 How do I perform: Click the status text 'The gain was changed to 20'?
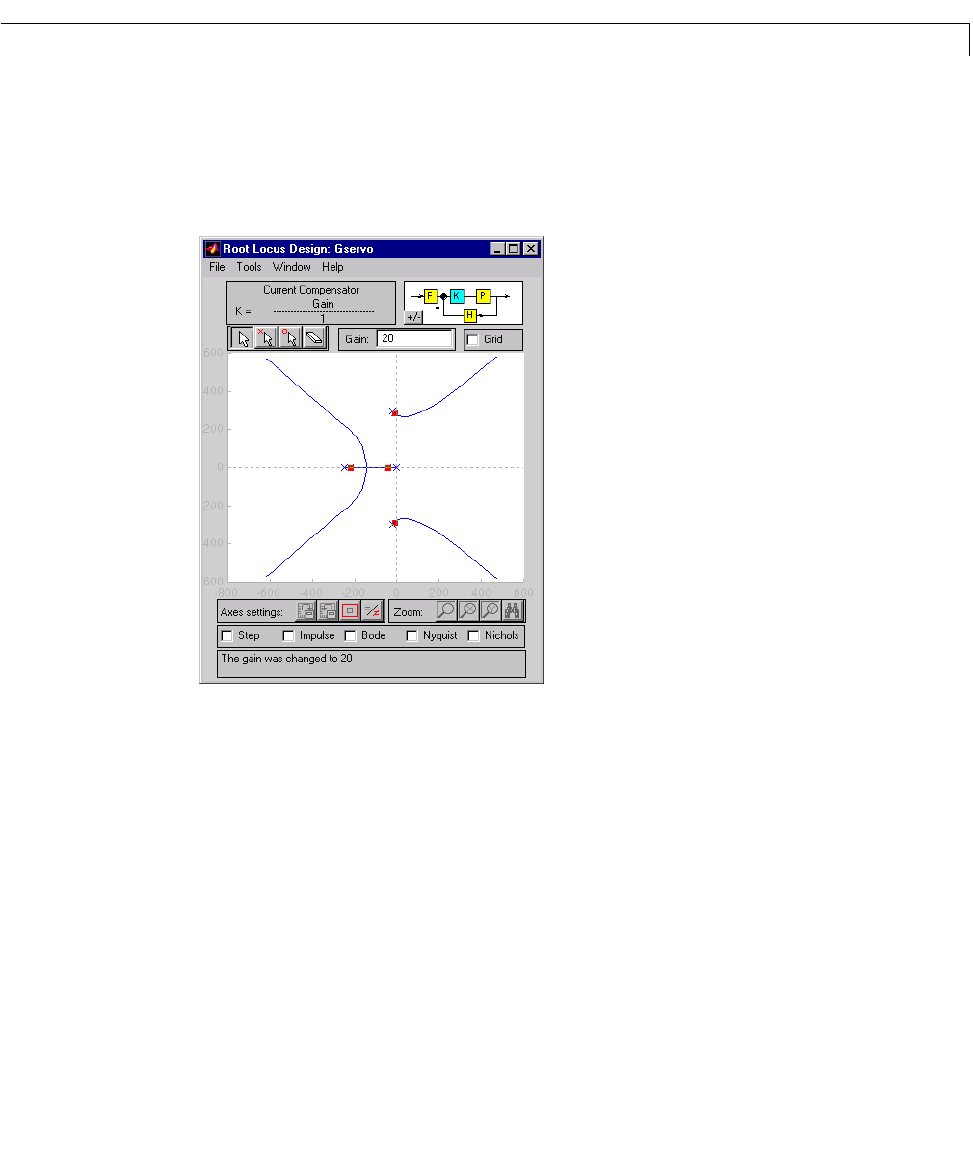click(x=286, y=659)
